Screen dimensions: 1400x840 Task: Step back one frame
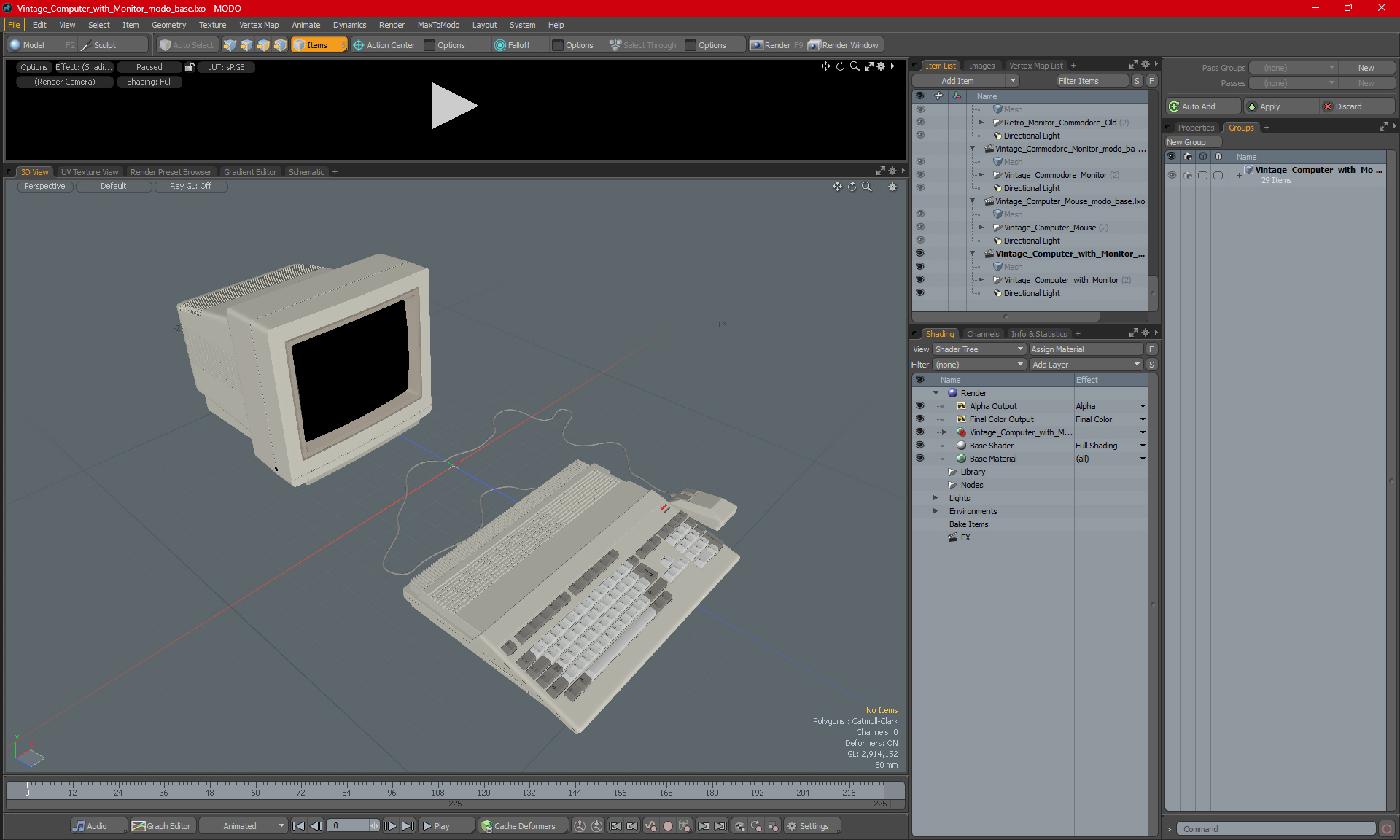click(316, 826)
